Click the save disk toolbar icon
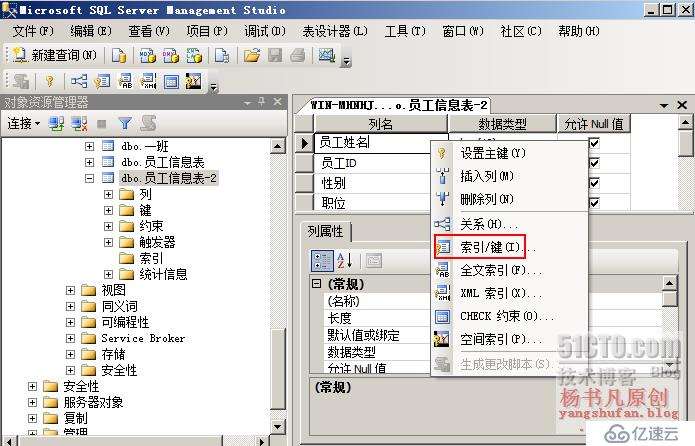 click(275, 55)
